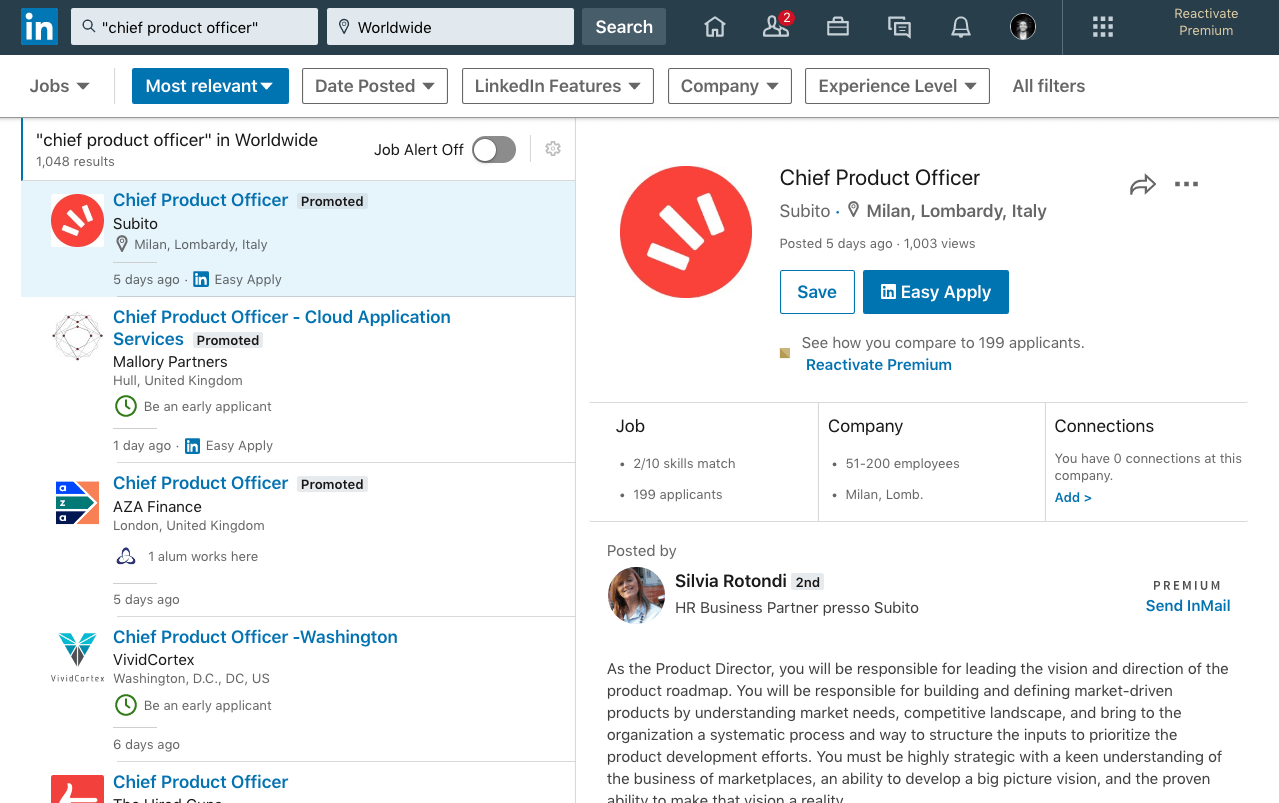Click '1 alum works here' text
Viewport: 1279px width, 803px height.
(x=203, y=556)
